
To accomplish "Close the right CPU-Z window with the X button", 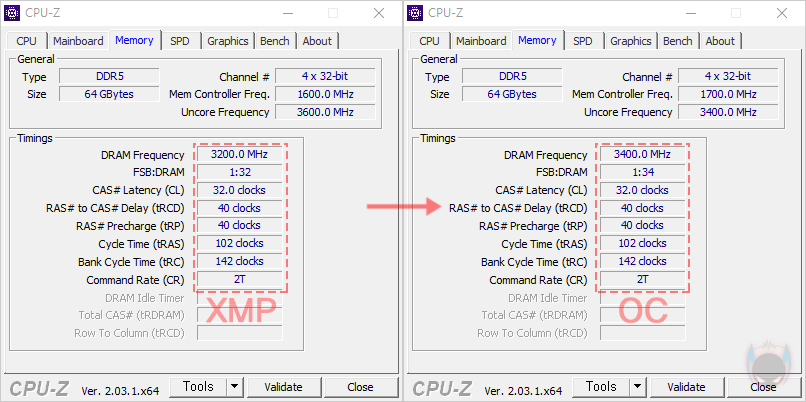I will 782,13.
